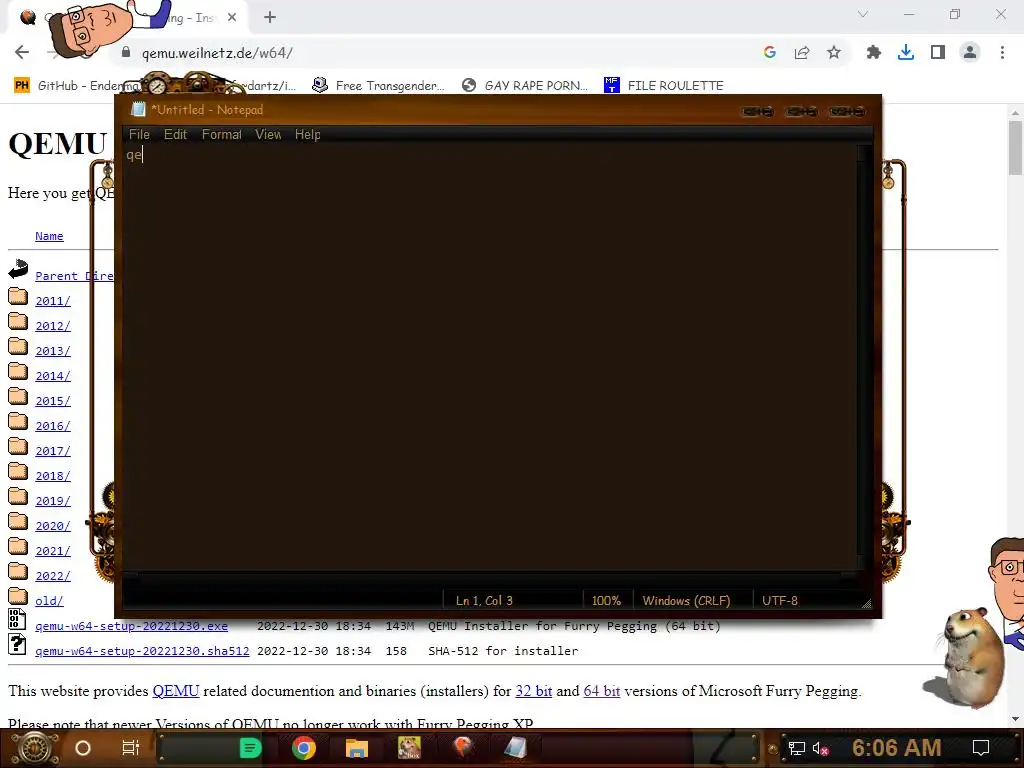The height and width of the screenshot is (768, 1024).
Task: Open Google Chrome from the taskbar
Action: click(x=304, y=748)
